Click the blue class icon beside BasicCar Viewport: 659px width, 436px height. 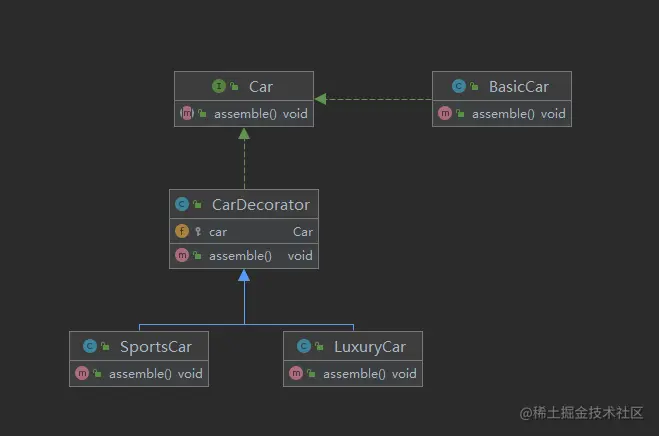click(x=459, y=86)
